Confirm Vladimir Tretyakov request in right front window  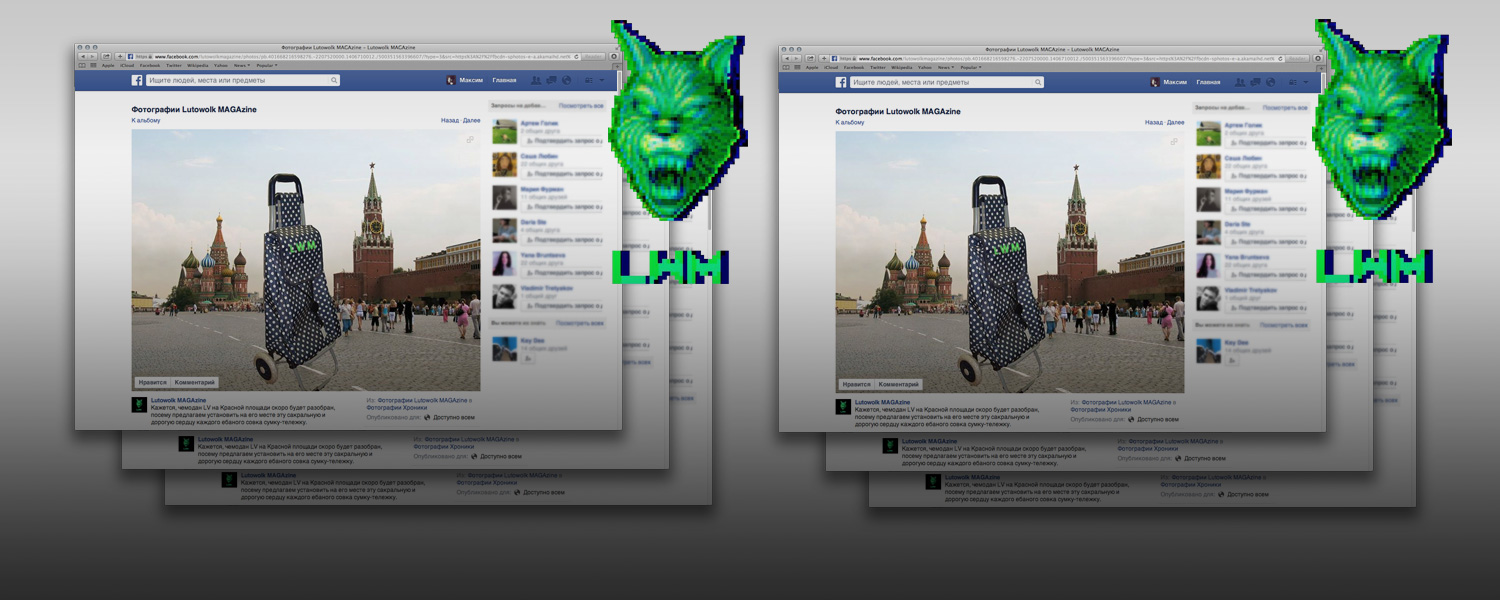(x=1267, y=306)
